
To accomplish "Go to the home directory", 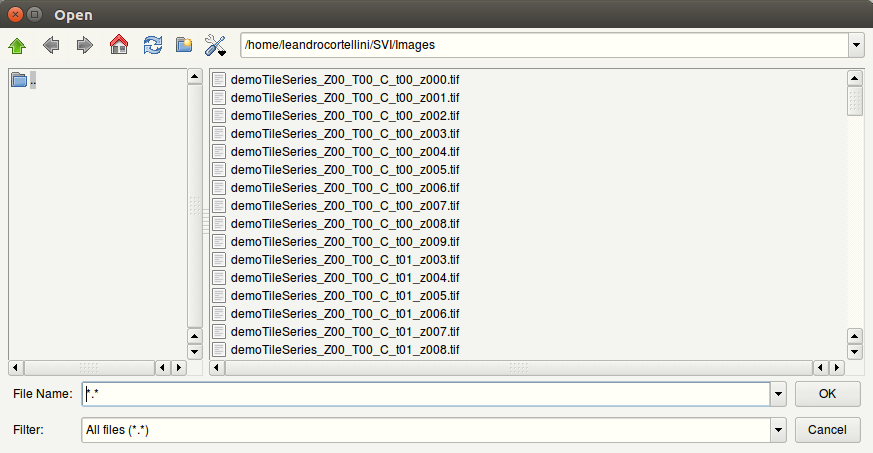I will pyautogui.click(x=119, y=45).
